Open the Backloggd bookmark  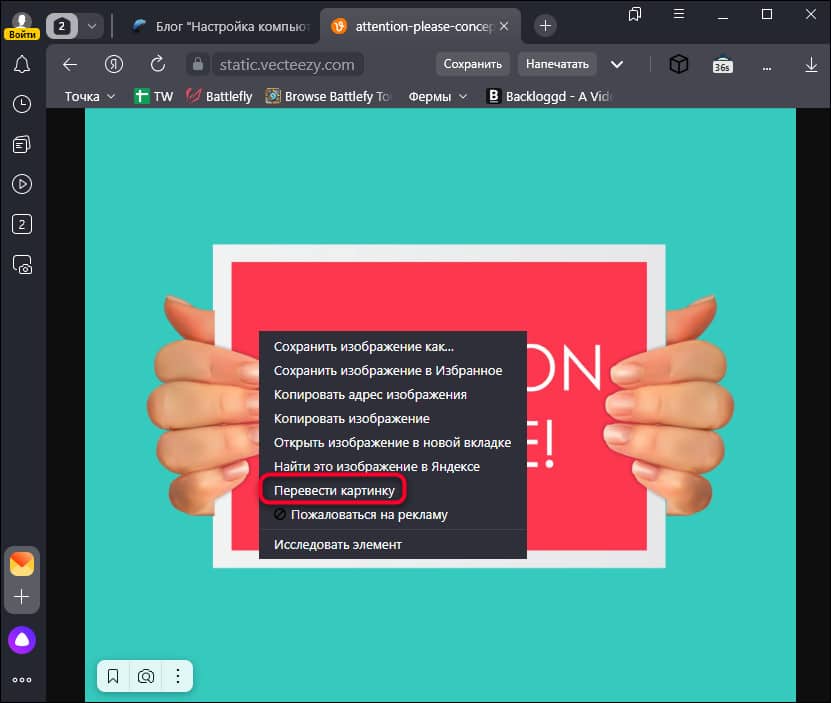(550, 96)
